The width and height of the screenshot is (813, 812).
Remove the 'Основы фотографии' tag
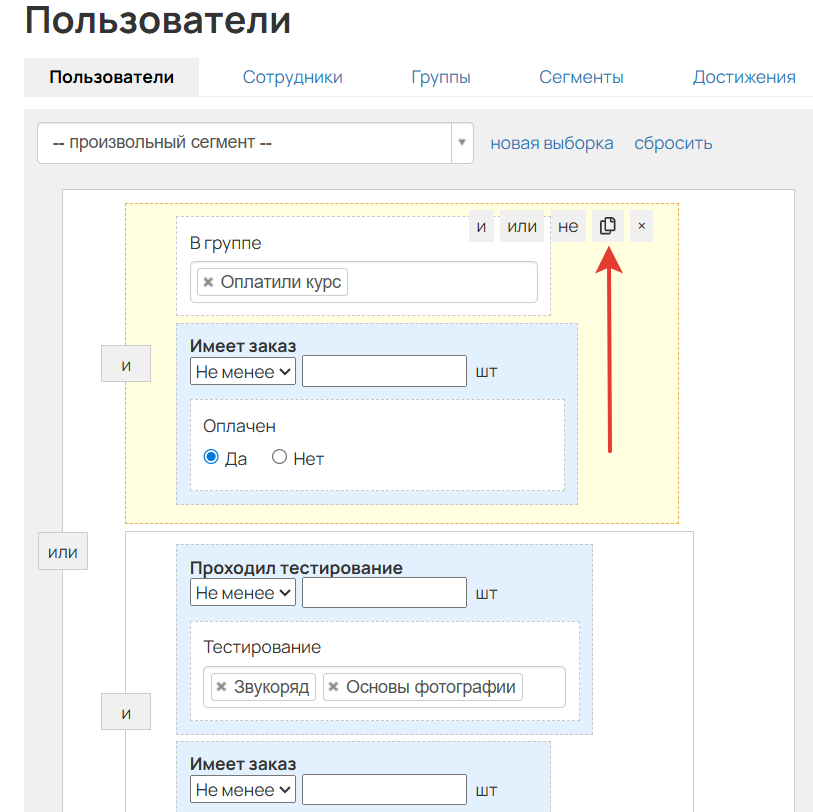coord(334,687)
